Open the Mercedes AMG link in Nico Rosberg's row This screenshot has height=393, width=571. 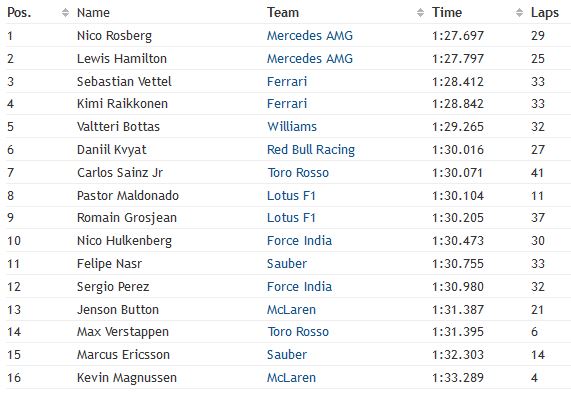pyautogui.click(x=310, y=36)
